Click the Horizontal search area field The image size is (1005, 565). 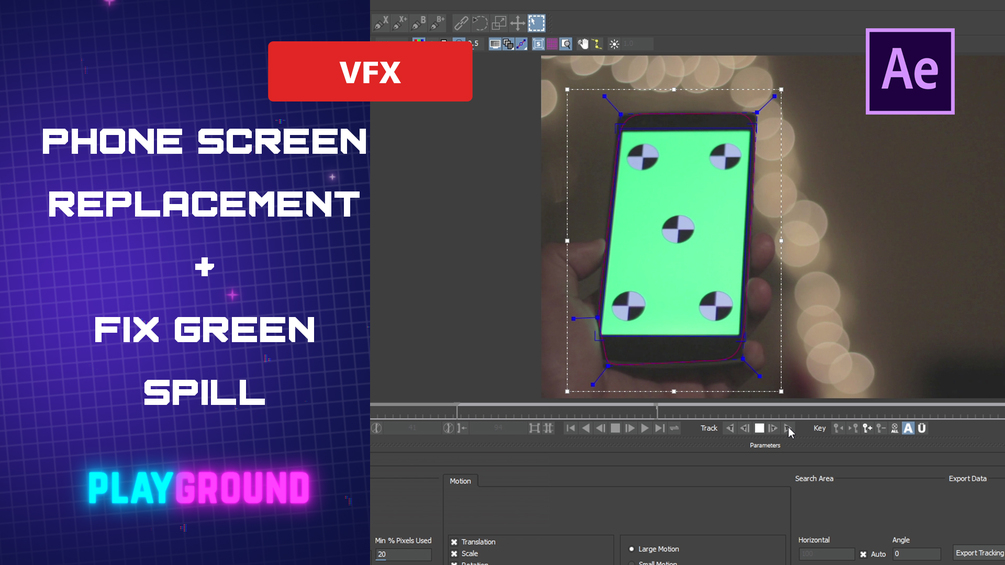point(826,554)
